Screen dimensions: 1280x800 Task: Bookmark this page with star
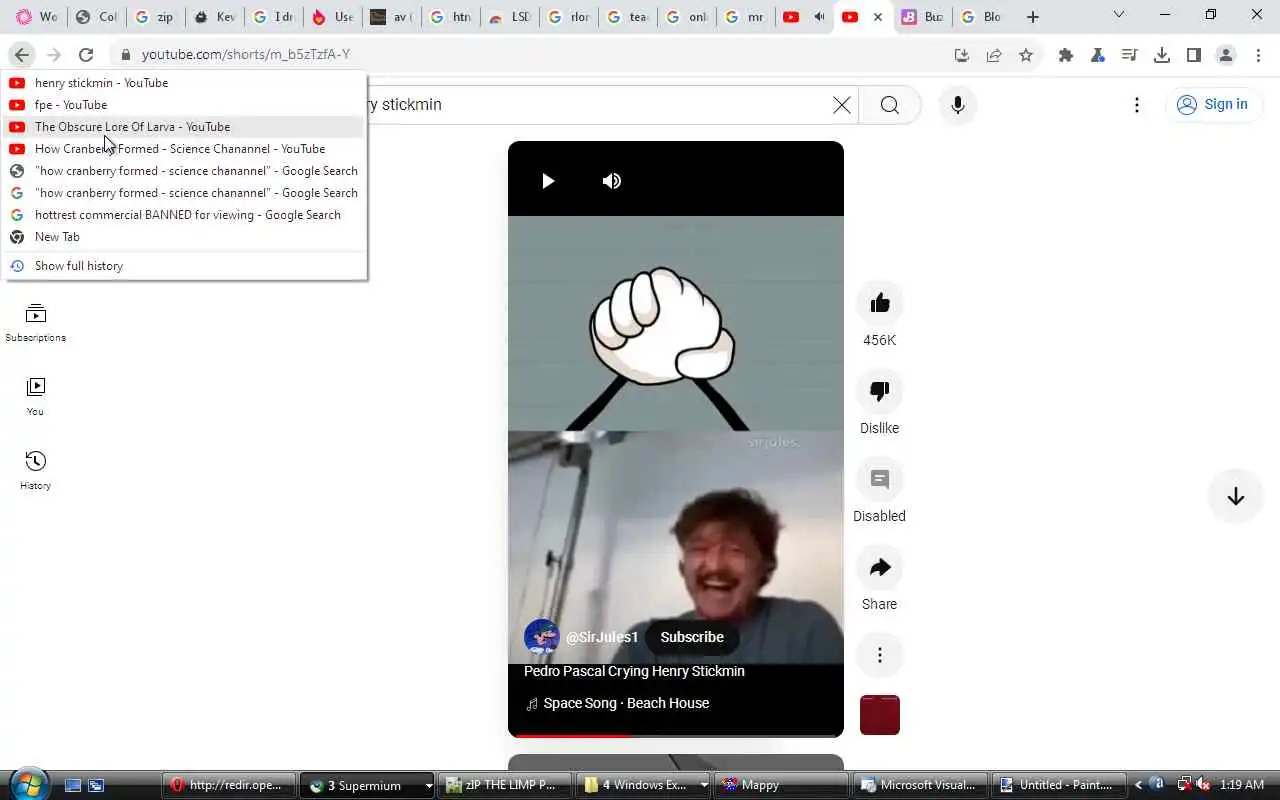(1026, 55)
